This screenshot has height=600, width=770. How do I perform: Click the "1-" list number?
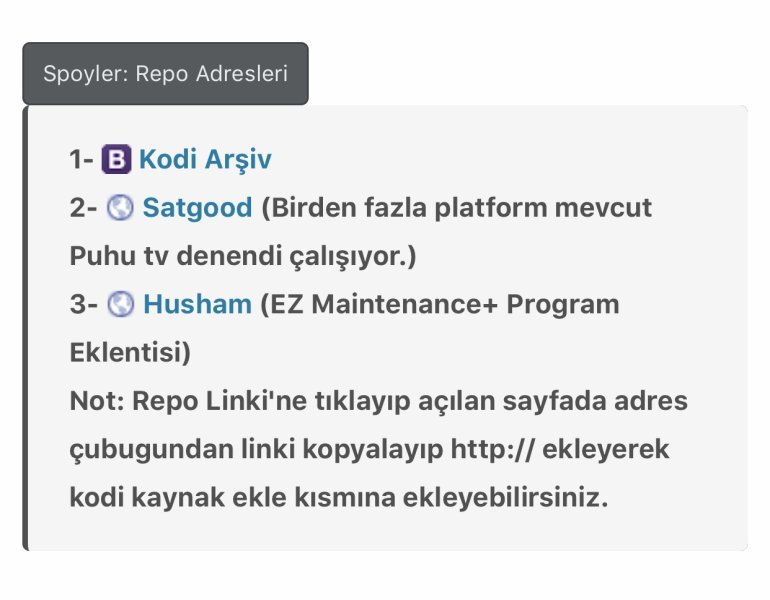[82, 160]
